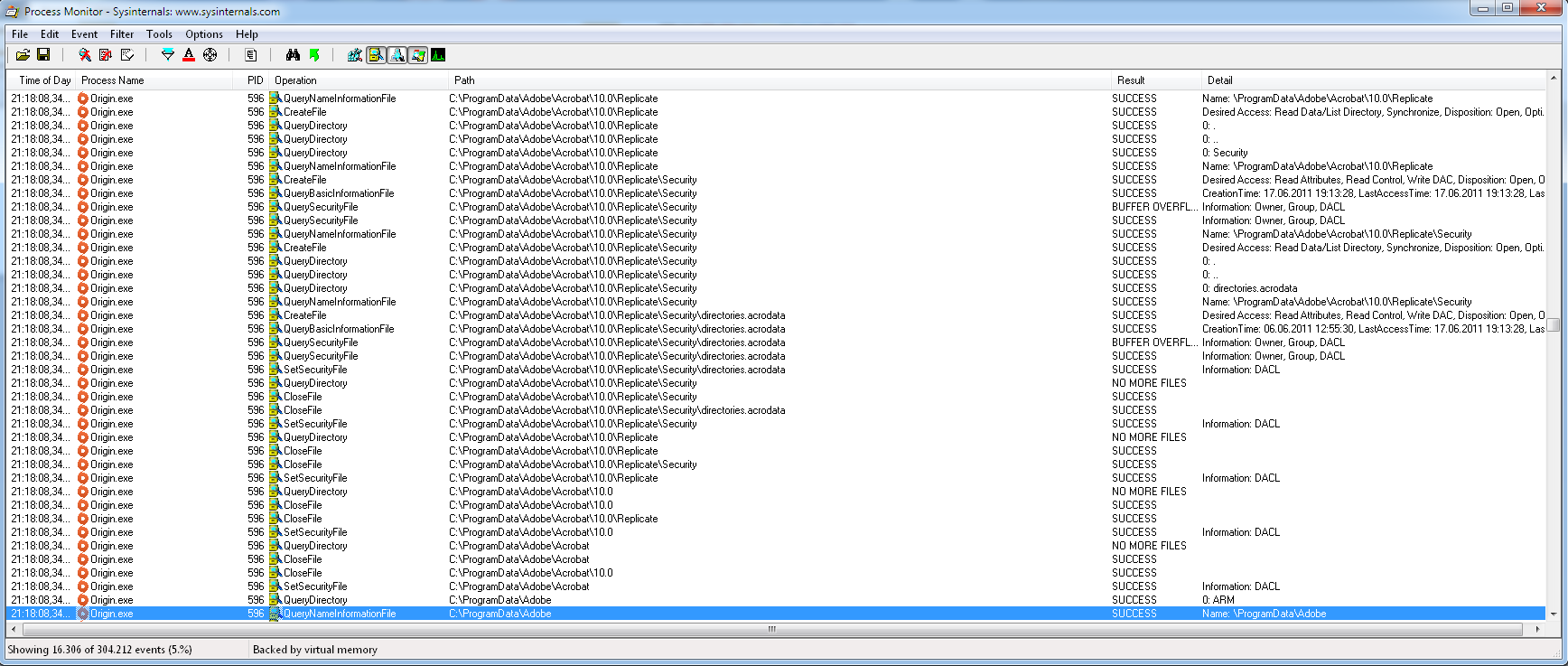Toggle Show Network Activity toolbar button
This screenshot has height=666, width=1568.
point(397,55)
